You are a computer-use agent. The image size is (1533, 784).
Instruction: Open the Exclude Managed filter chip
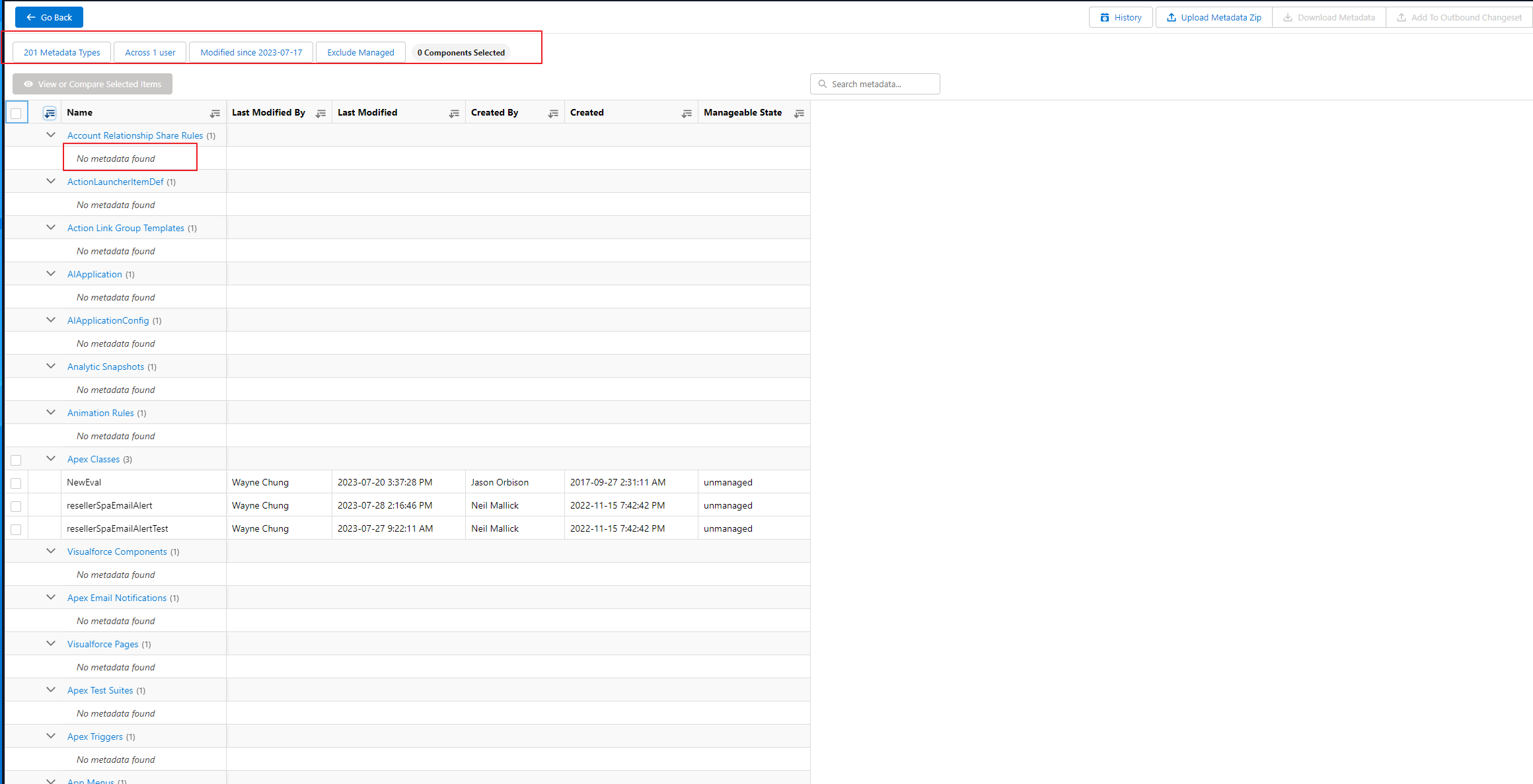tap(360, 52)
